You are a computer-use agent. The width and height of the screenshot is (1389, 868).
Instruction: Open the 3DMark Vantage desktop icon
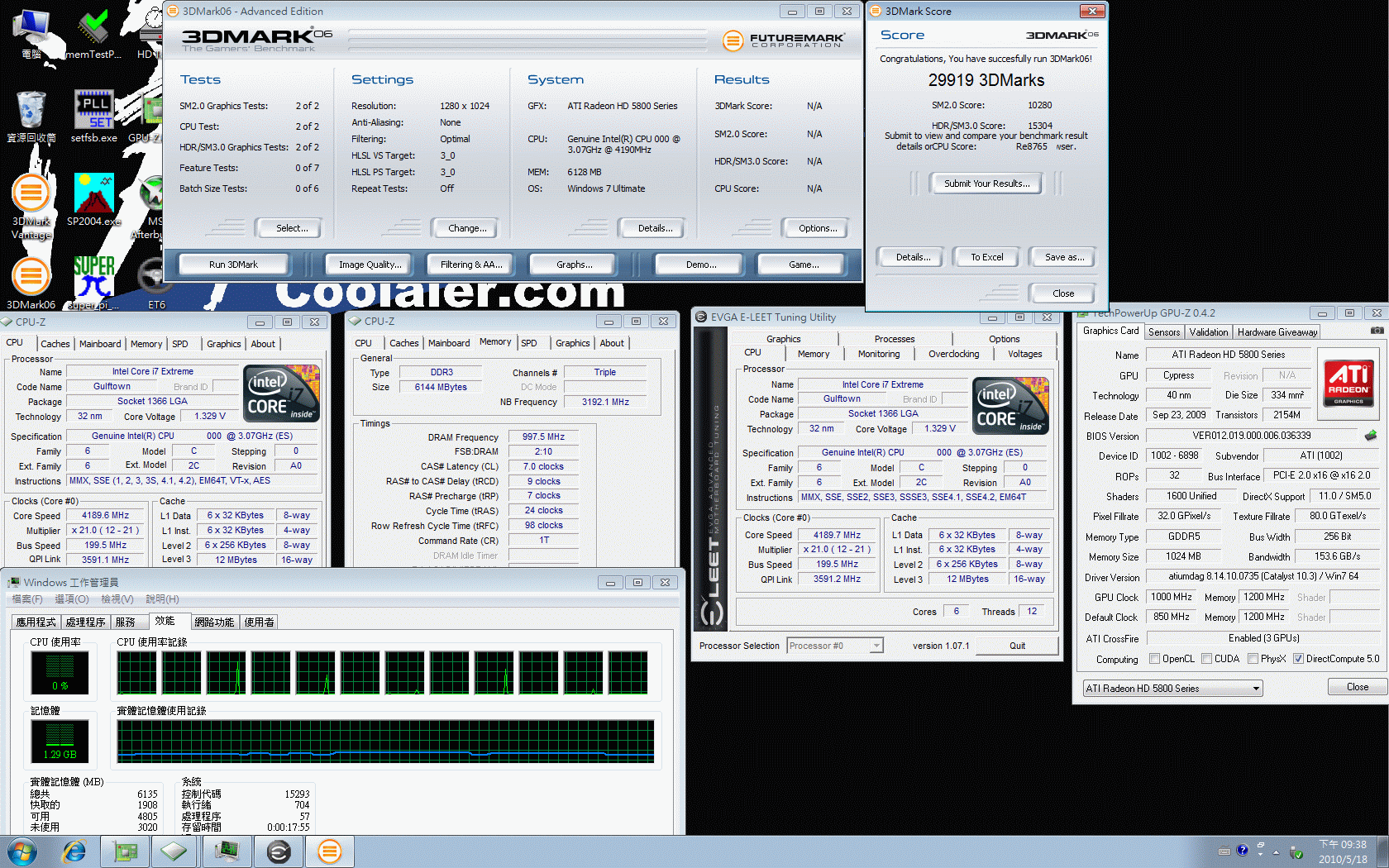[31, 207]
